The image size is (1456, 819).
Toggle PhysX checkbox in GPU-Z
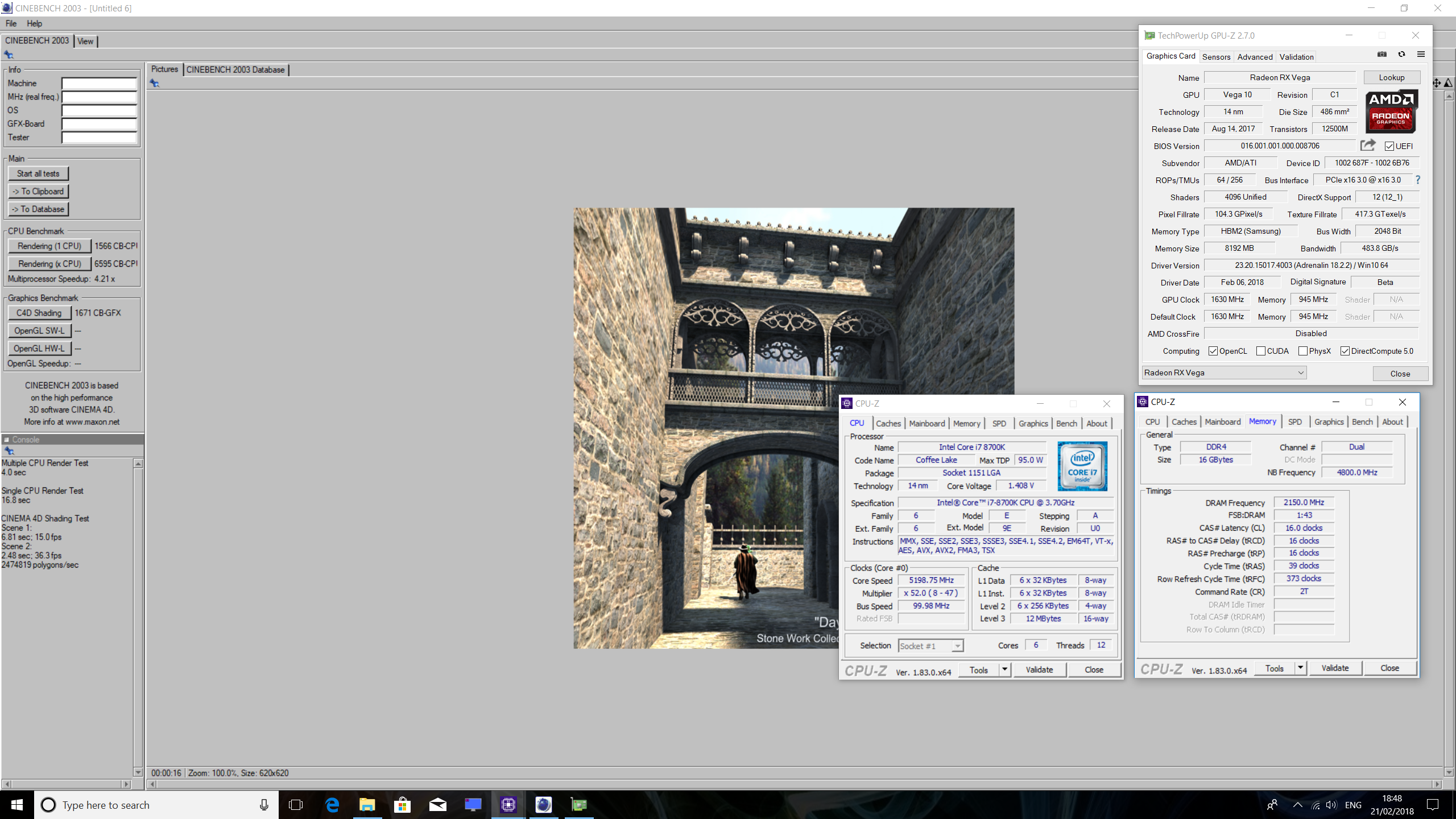[1303, 351]
